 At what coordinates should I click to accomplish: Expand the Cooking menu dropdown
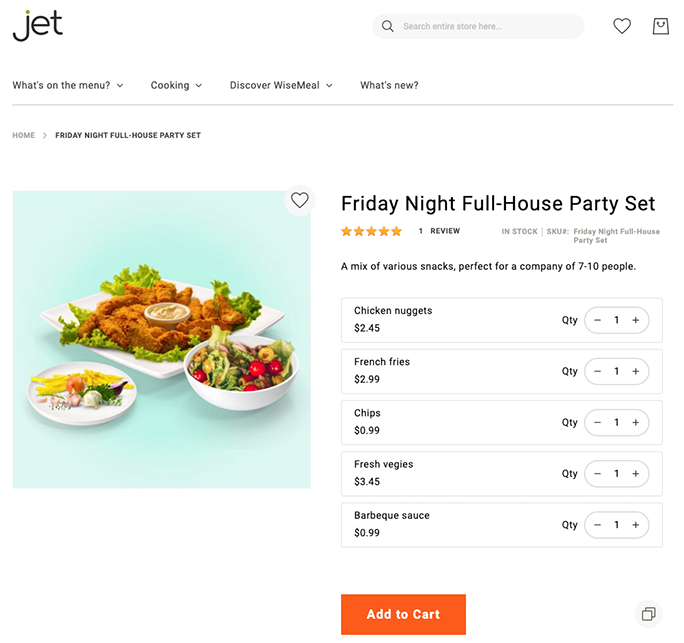point(176,86)
